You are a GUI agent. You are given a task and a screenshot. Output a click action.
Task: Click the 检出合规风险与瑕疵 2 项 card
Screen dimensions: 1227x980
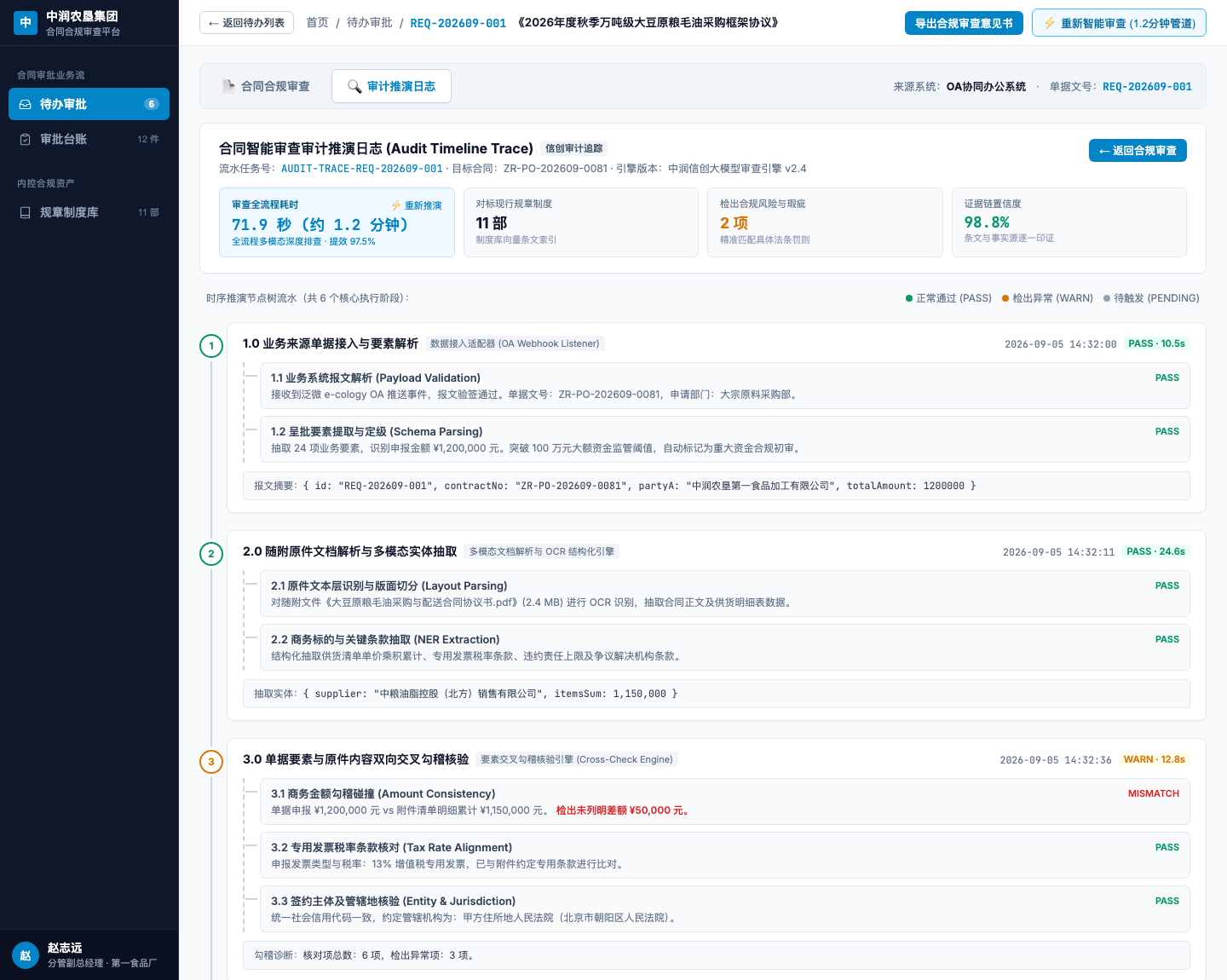pyautogui.click(x=825, y=222)
